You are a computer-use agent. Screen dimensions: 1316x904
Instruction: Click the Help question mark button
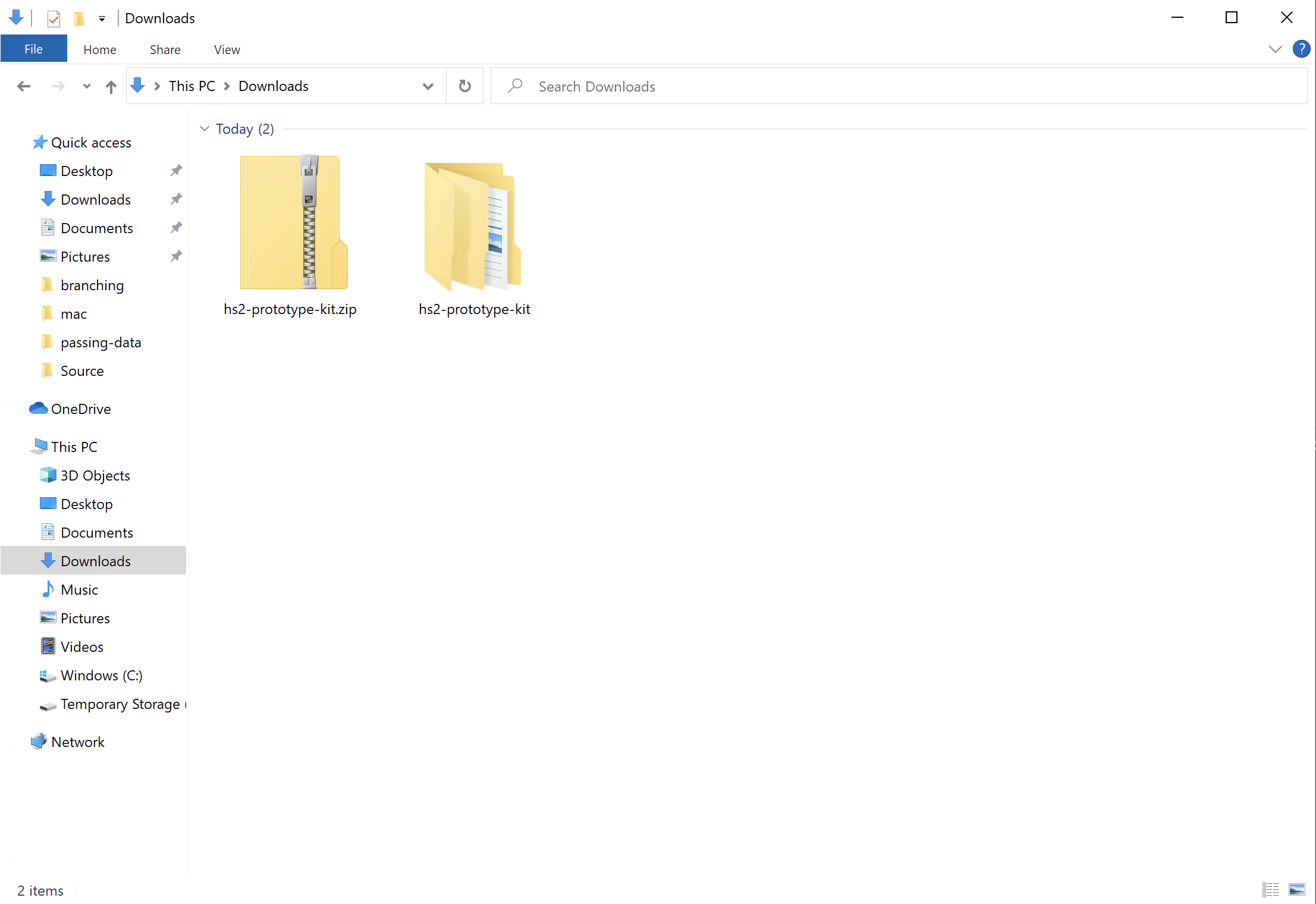1301,49
